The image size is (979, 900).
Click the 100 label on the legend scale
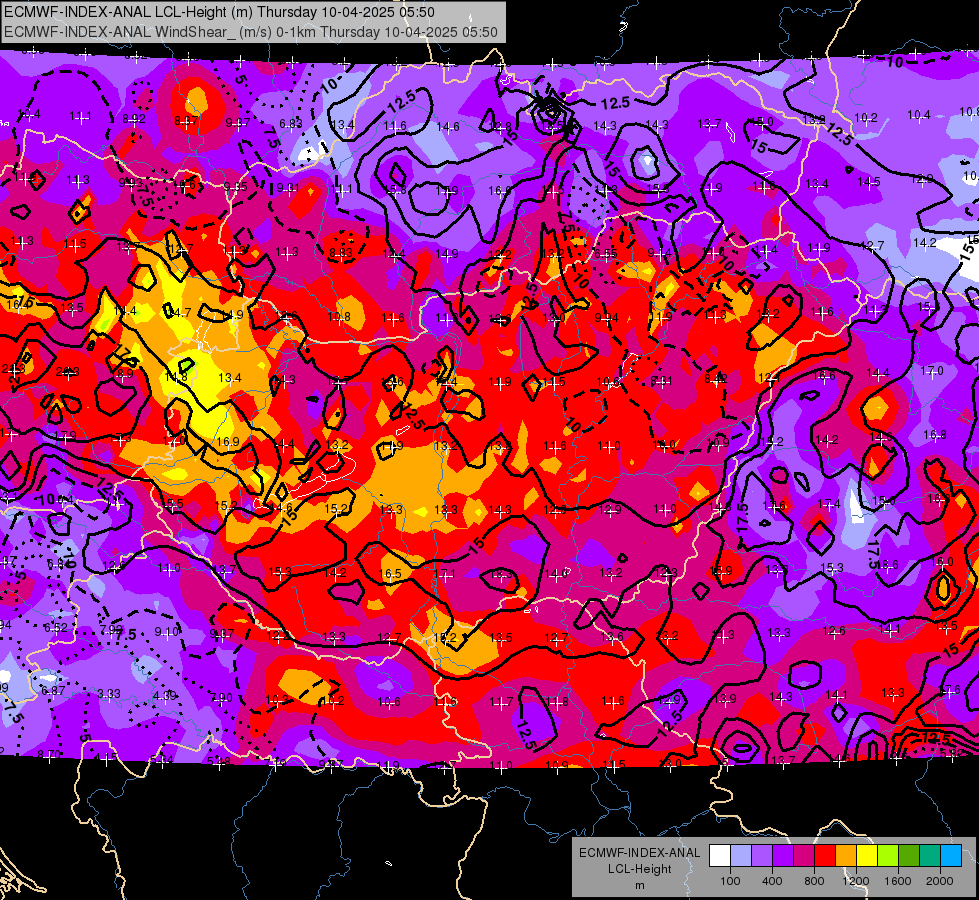731,881
